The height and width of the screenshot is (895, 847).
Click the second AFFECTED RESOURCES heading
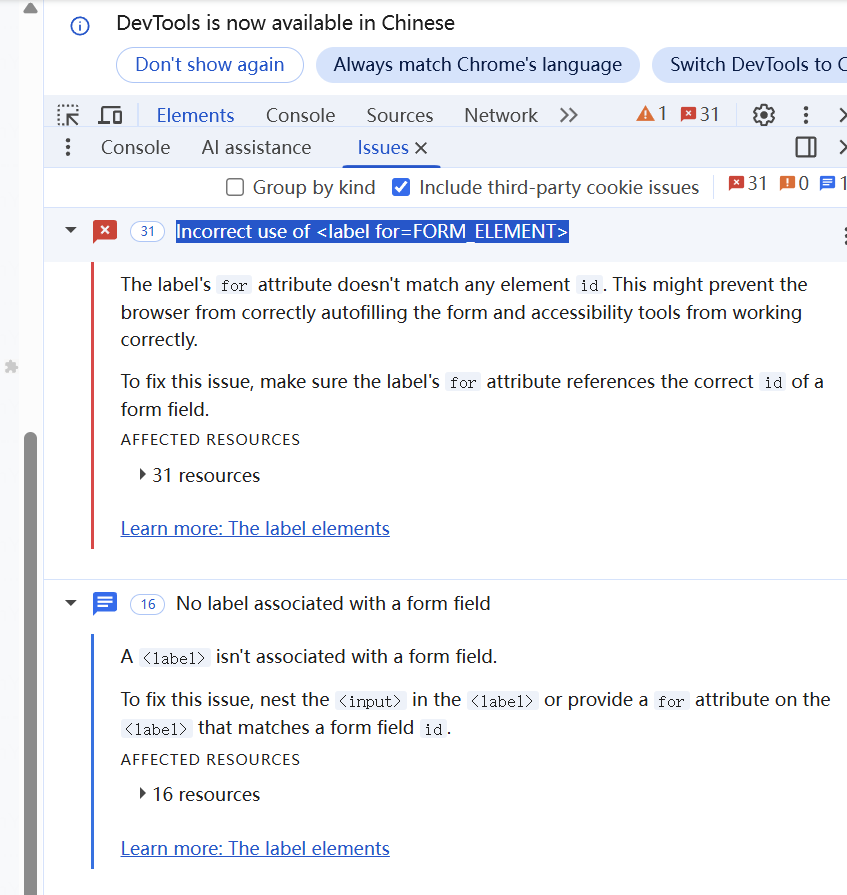click(x=210, y=759)
